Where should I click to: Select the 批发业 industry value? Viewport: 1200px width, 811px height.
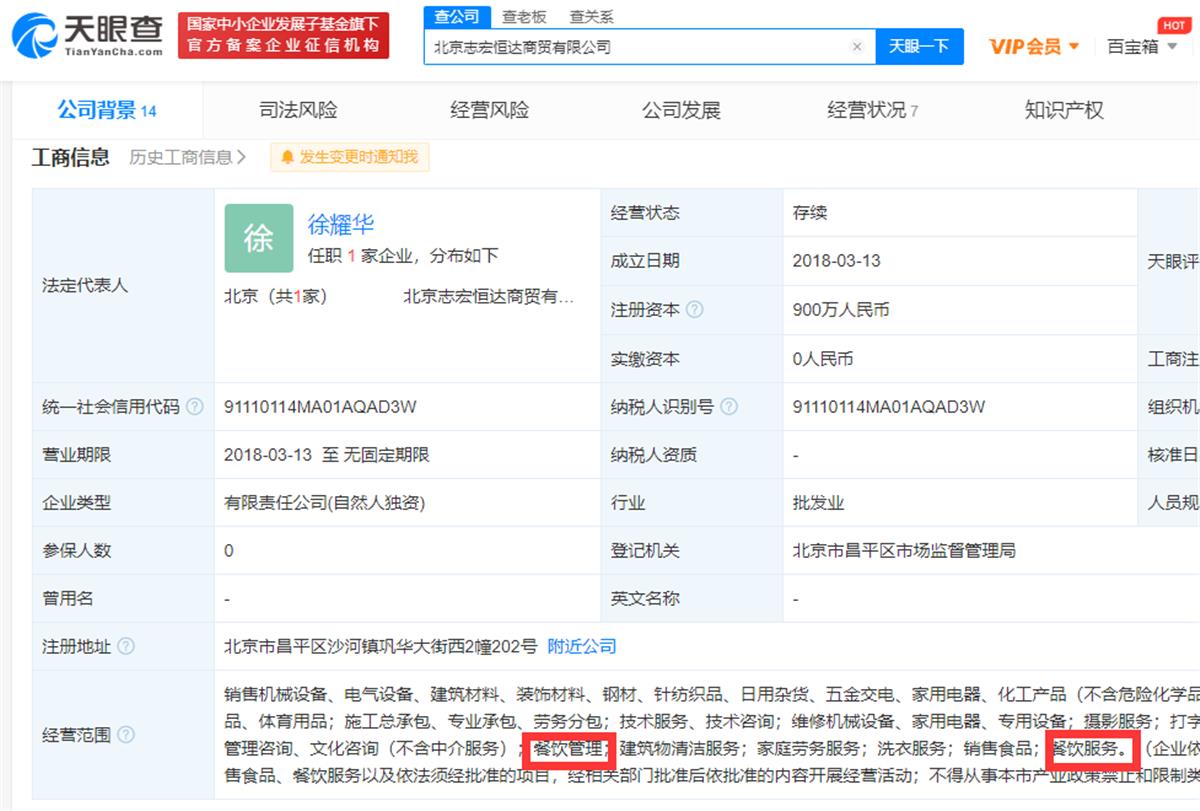tap(819, 503)
